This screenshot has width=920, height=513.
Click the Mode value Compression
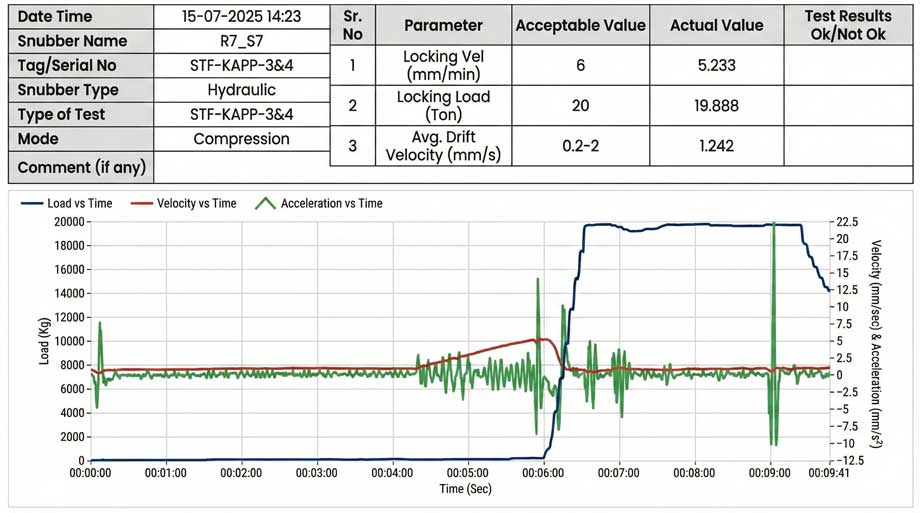241,139
